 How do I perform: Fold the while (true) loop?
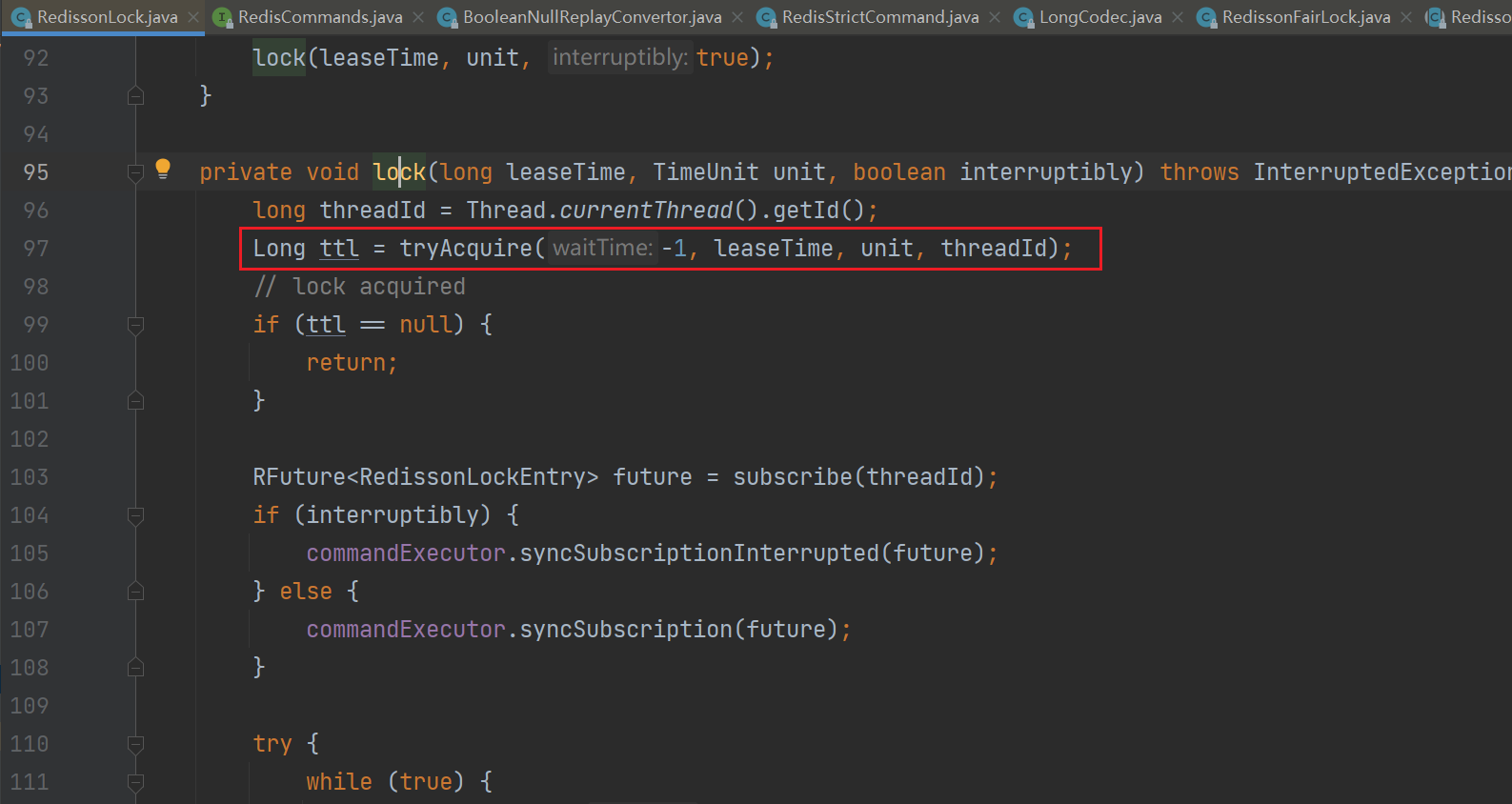click(135, 782)
